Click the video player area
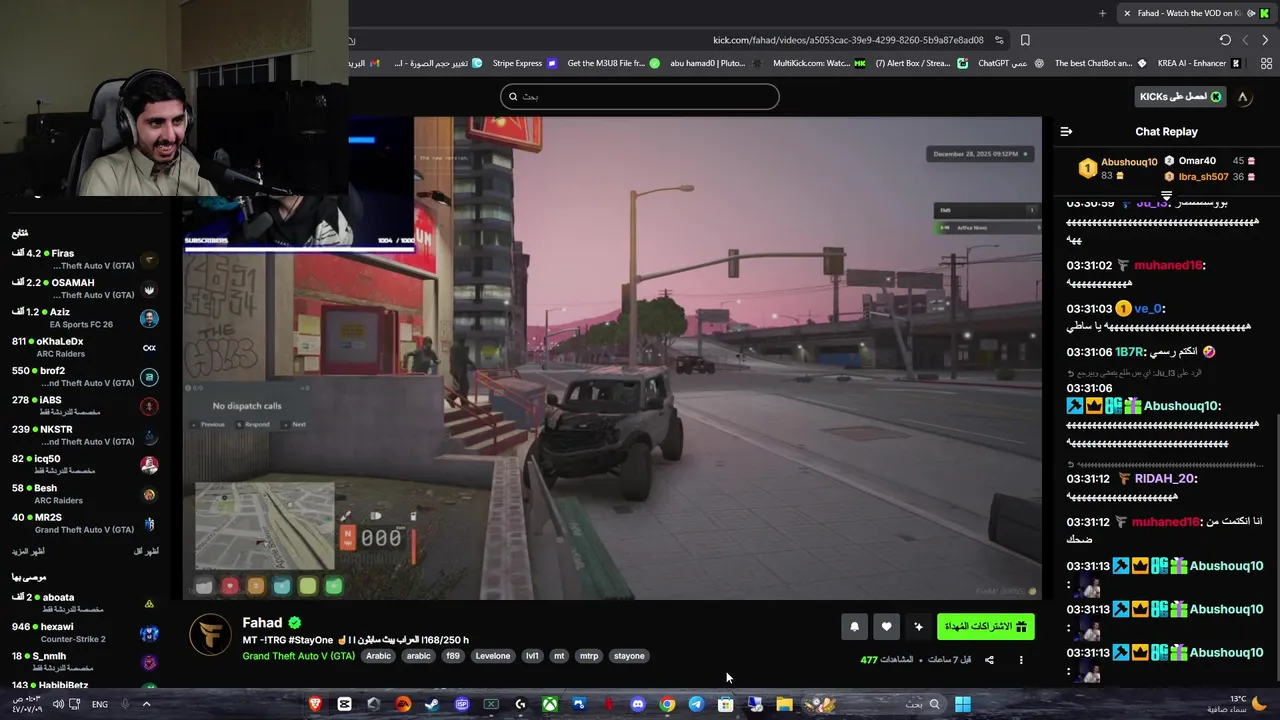 pyautogui.click(x=612, y=358)
